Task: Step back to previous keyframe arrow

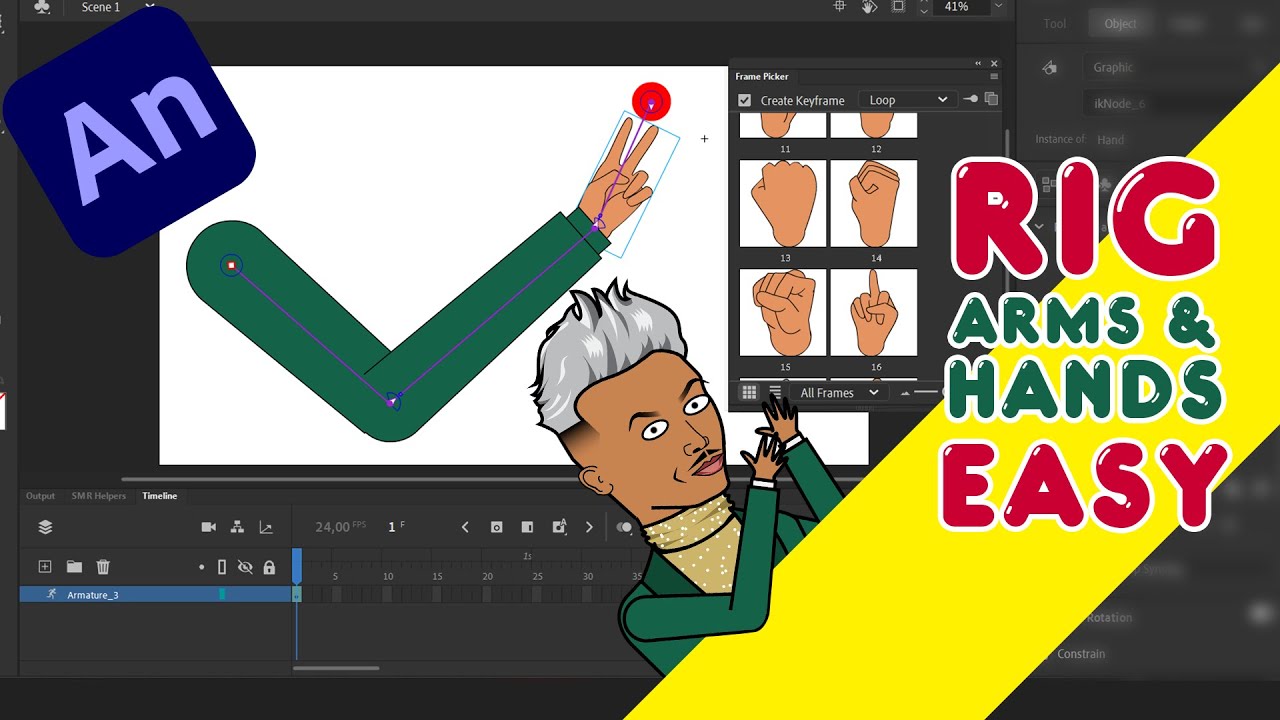Action: pos(465,527)
